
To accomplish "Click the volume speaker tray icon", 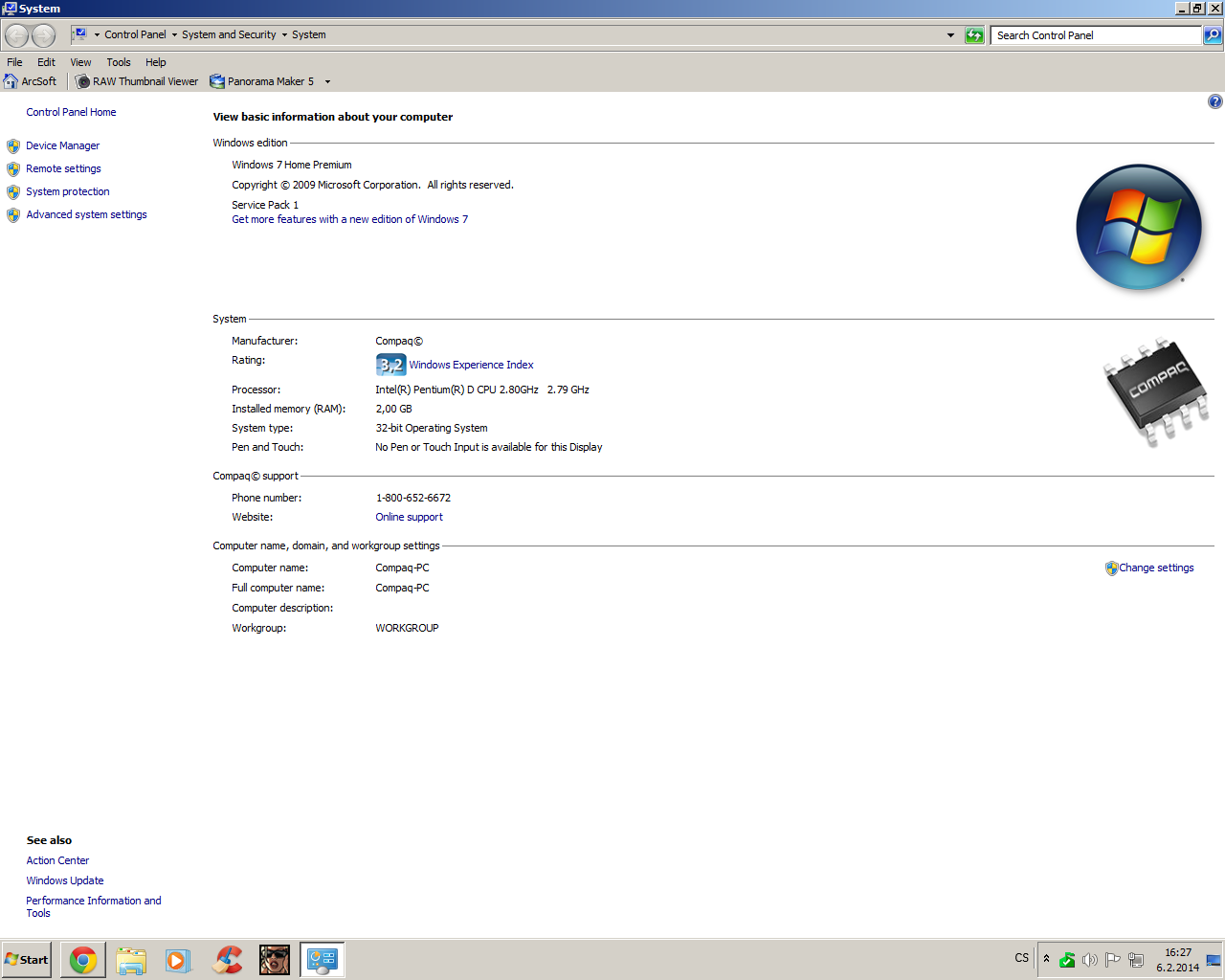I will (x=1090, y=960).
